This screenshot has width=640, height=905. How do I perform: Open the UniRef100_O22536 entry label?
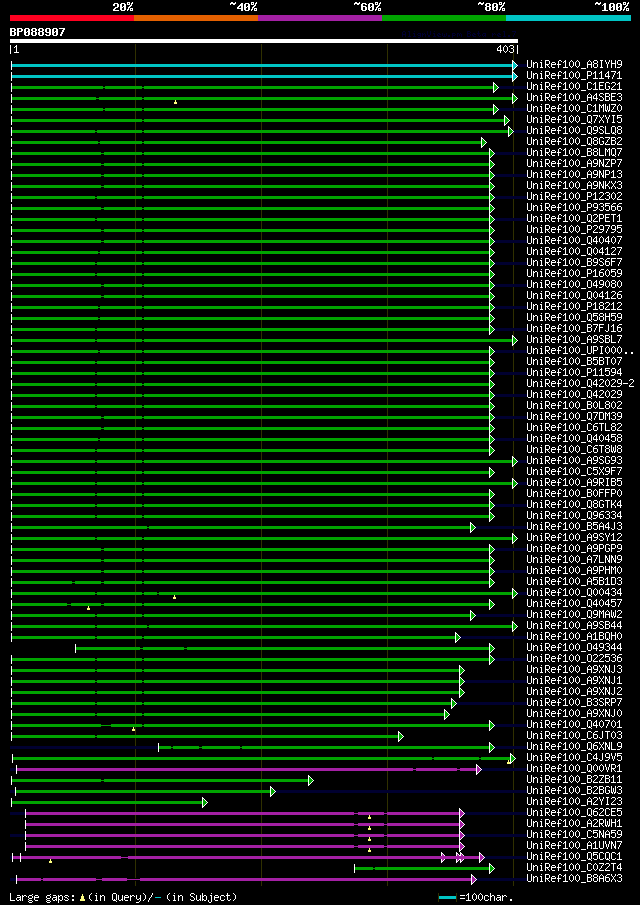coord(574,659)
